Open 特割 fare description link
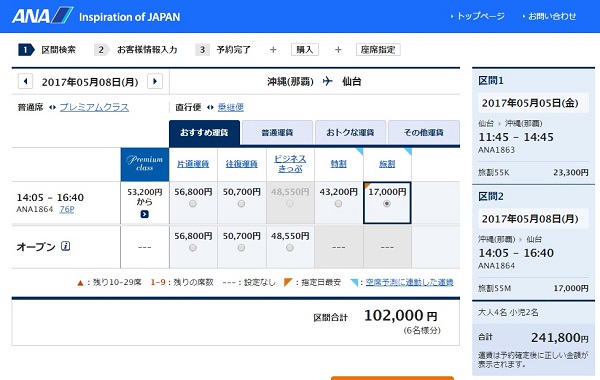The image size is (600, 380). click(339, 164)
